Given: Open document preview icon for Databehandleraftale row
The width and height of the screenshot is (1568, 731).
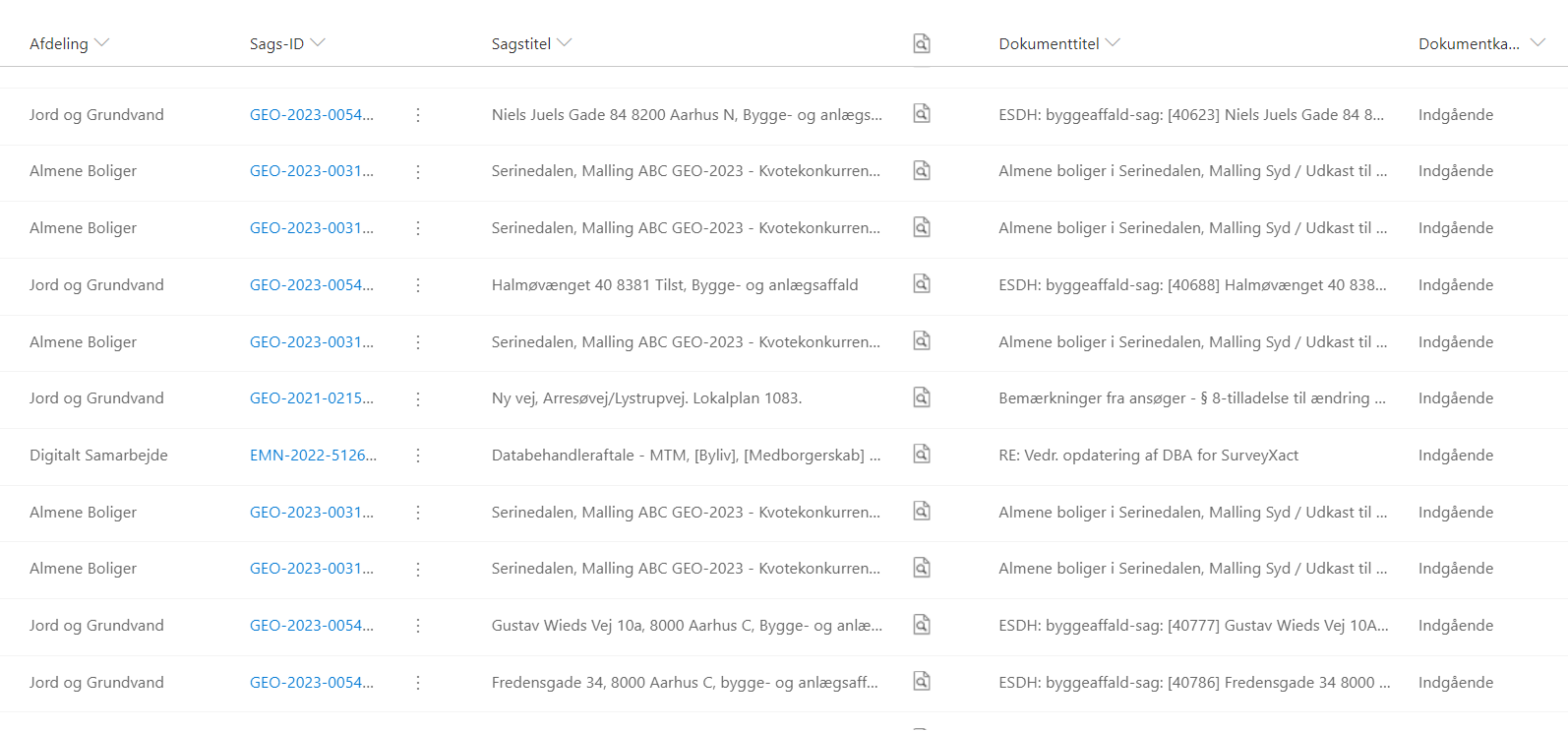Looking at the screenshot, I should 922,455.
